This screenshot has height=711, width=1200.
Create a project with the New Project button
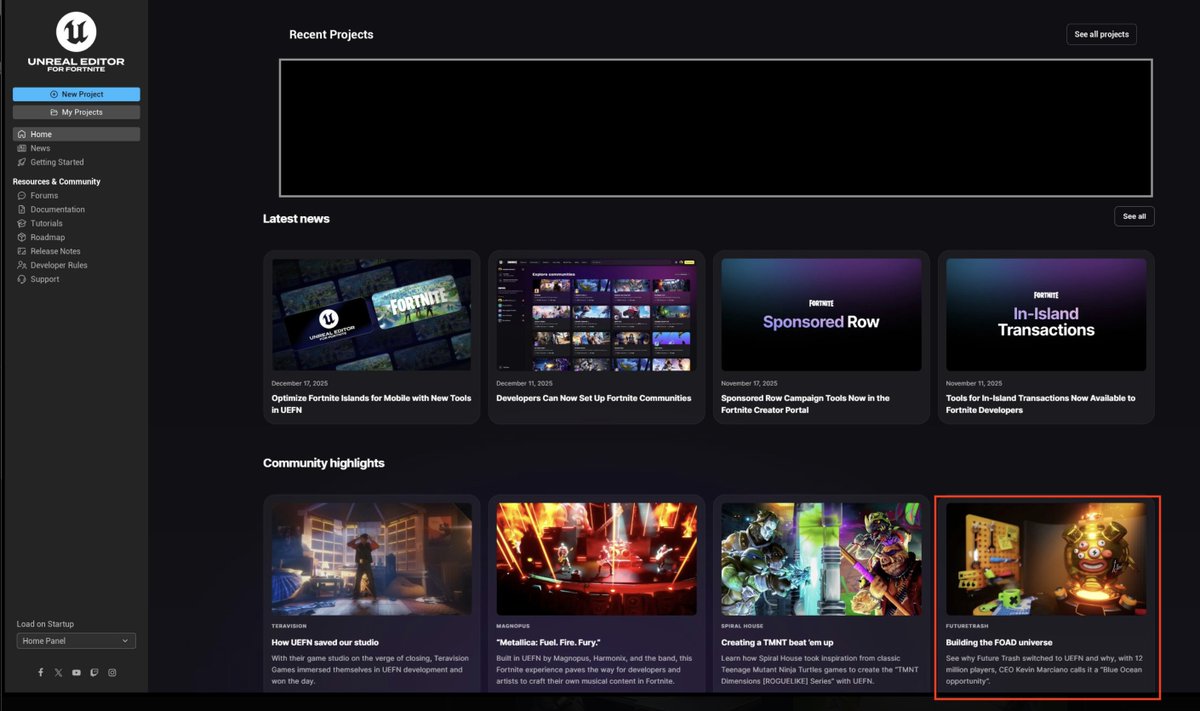click(76, 94)
